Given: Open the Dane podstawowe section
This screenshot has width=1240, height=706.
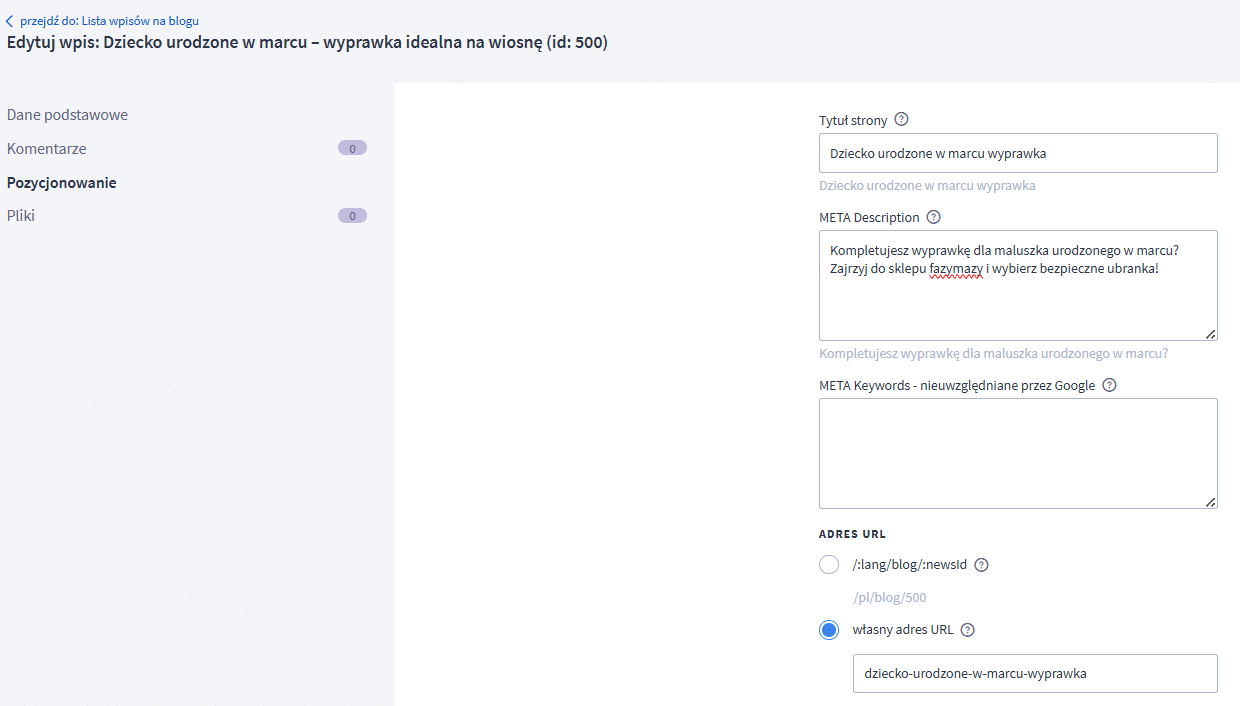Looking at the screenshot, I should pos(67,115).
